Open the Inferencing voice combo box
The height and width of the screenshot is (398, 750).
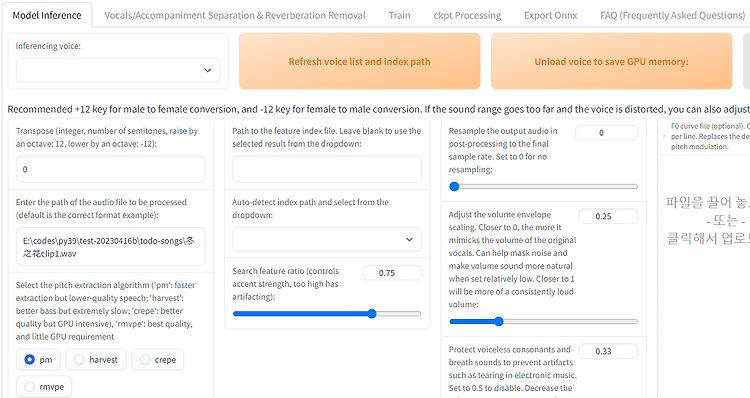coord(118,70)
